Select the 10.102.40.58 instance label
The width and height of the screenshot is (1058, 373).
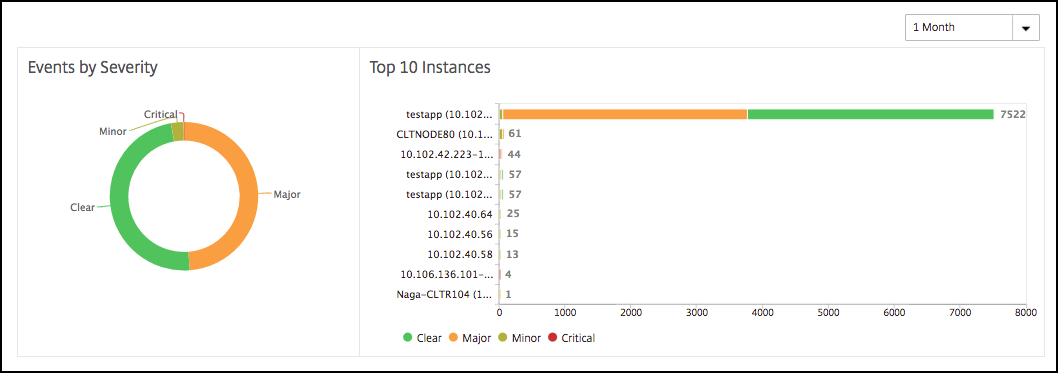tap(460, 254)
